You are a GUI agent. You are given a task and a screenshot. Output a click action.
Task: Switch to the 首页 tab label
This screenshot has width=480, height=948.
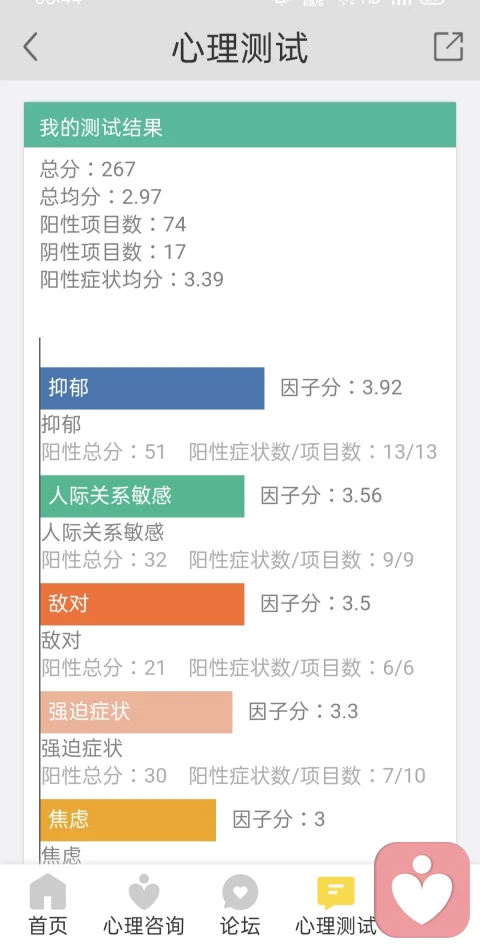coord(48,926)
